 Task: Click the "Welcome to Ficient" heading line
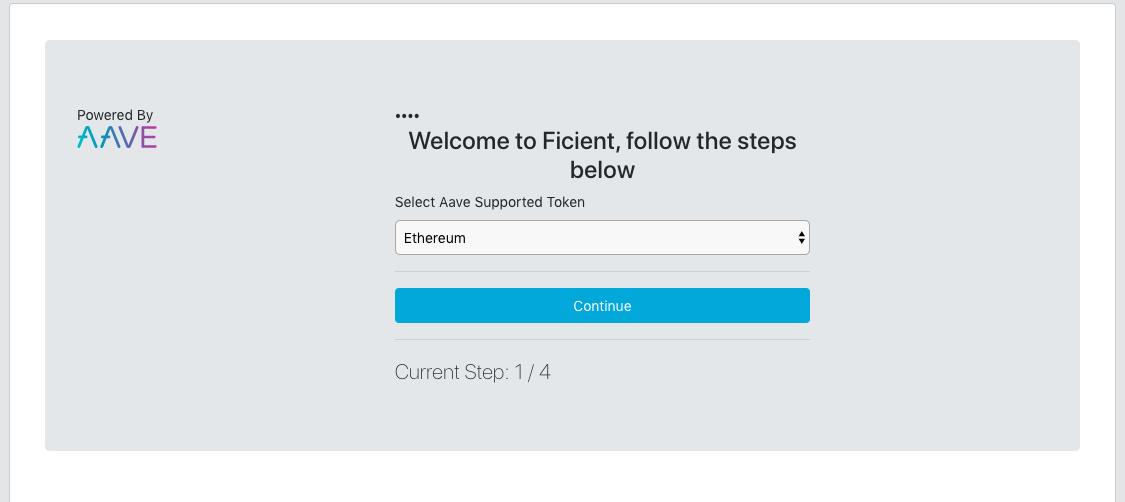coord(602,141)
